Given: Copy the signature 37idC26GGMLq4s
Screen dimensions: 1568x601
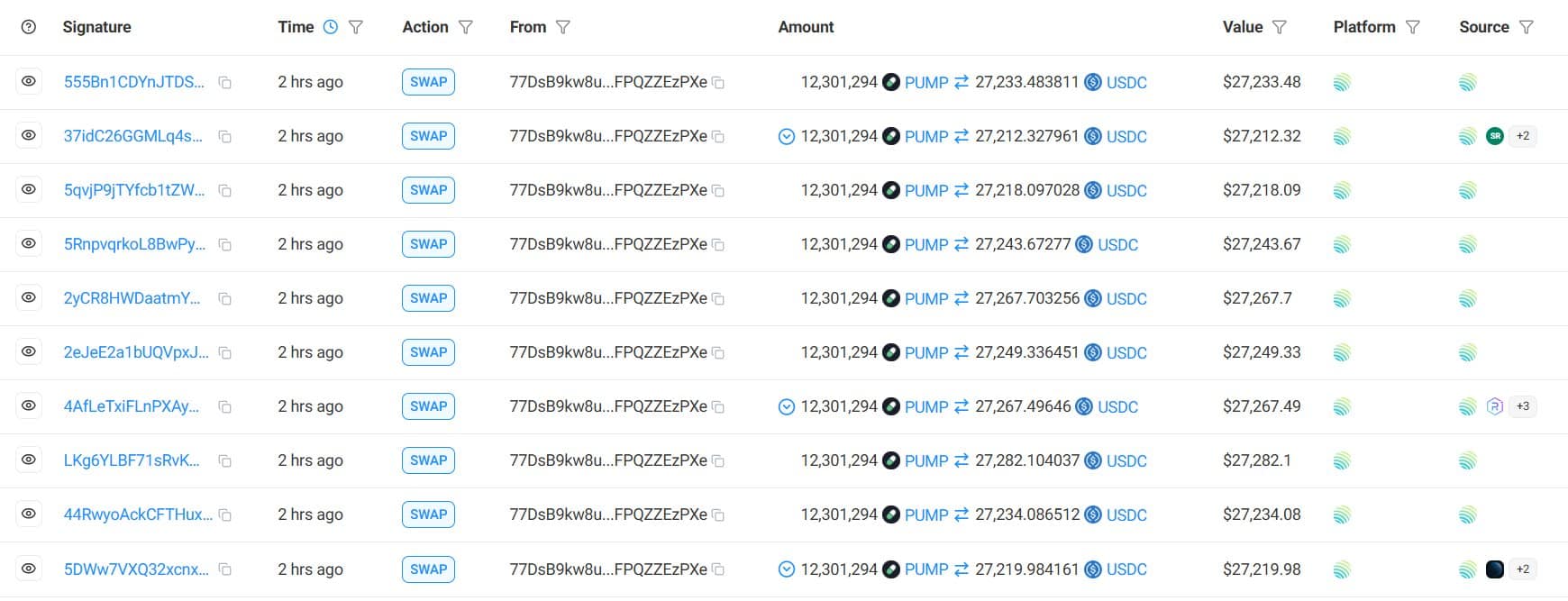Looking at the screenshot, I should pos(224,136).
